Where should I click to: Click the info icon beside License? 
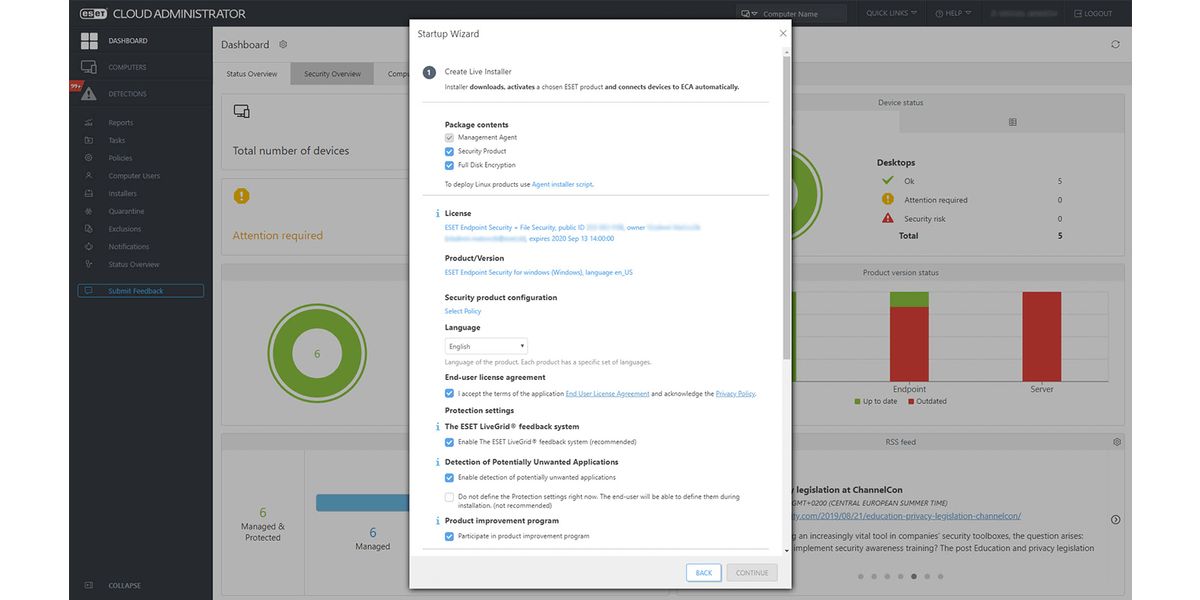pyautogui.click(x=437, y=214)
